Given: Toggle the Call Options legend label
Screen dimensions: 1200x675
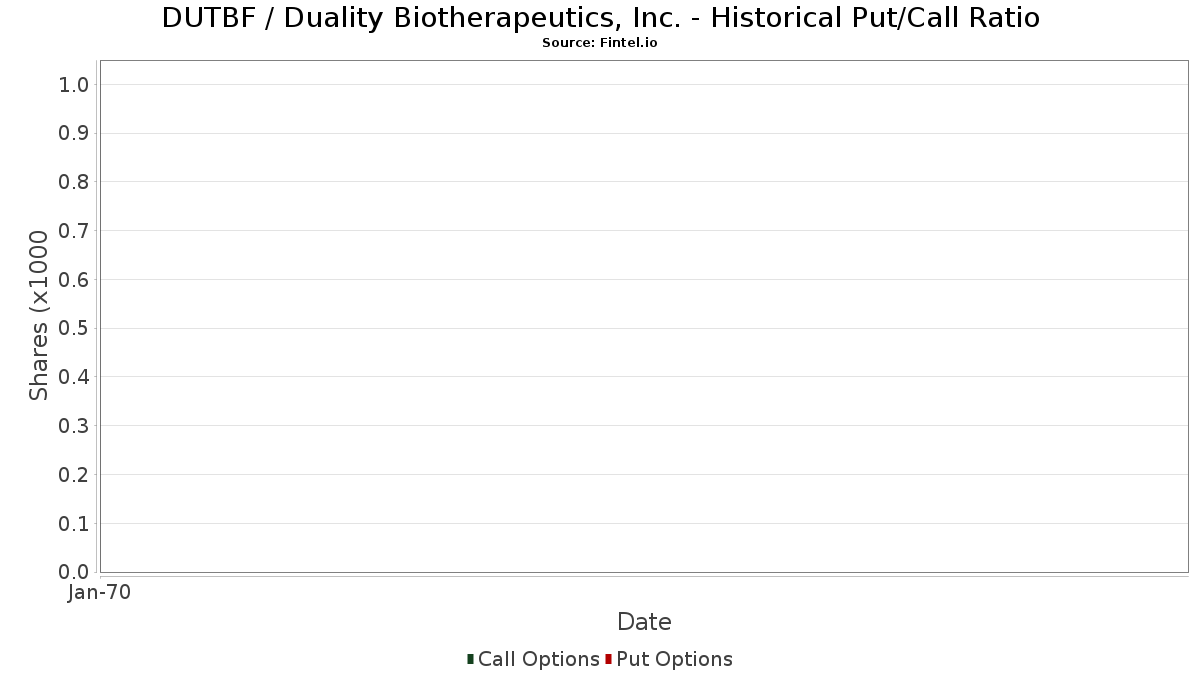Looking at the screenshot, I should 538,659.
